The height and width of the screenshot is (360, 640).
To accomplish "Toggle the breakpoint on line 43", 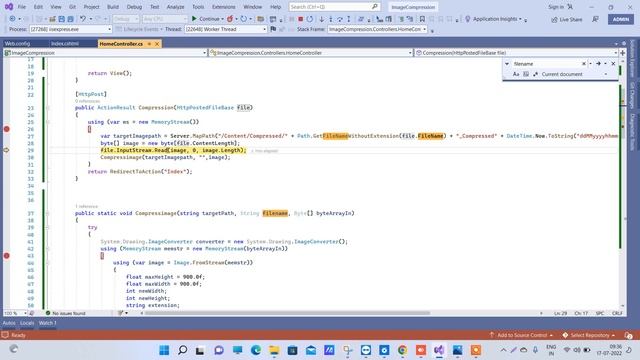I will pyautogui.click(x=7, y=256).
